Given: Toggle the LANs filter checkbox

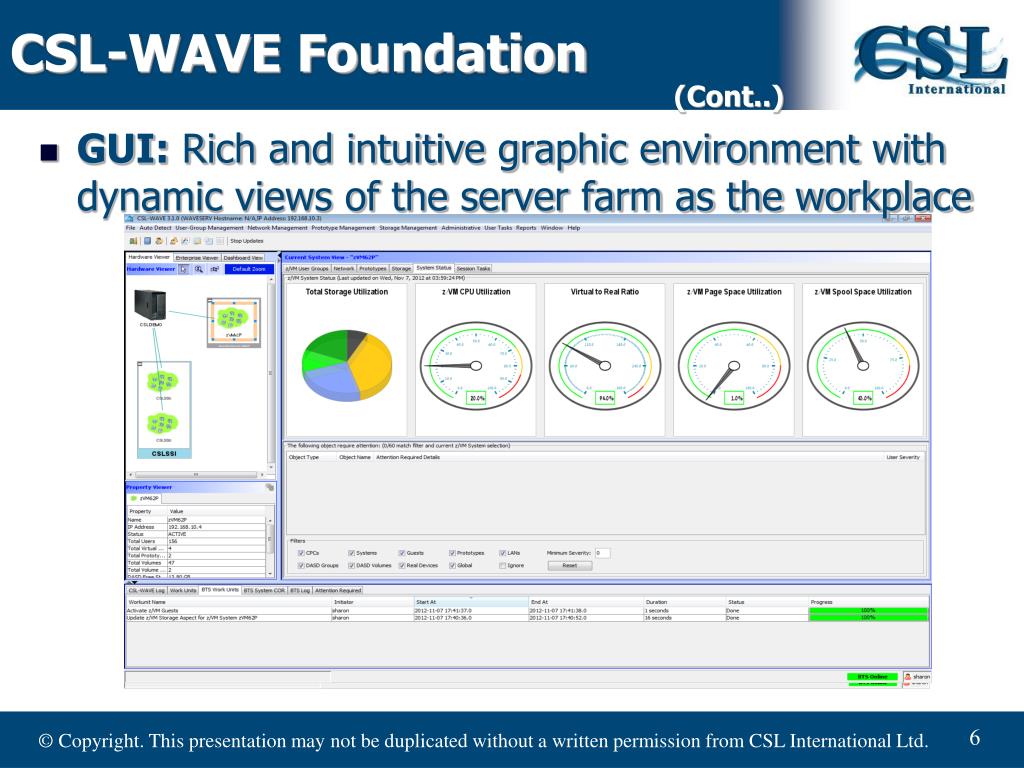Looking at the screenshot, I should (x=502, y=553).
